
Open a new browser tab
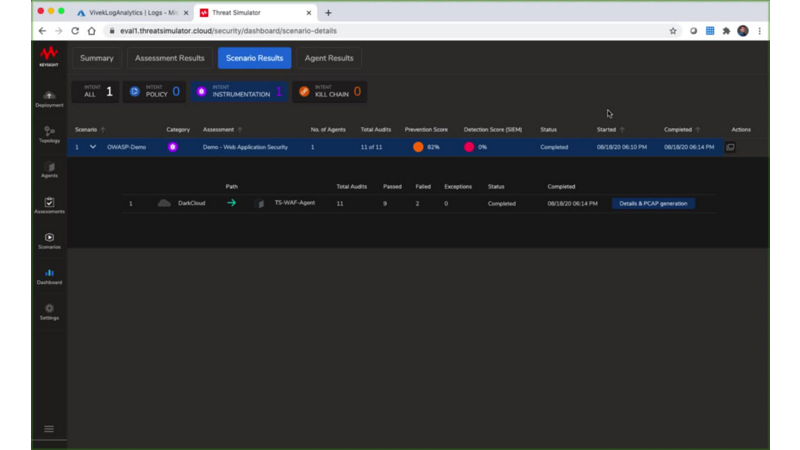pyautogui.click(x=328, y=13)
